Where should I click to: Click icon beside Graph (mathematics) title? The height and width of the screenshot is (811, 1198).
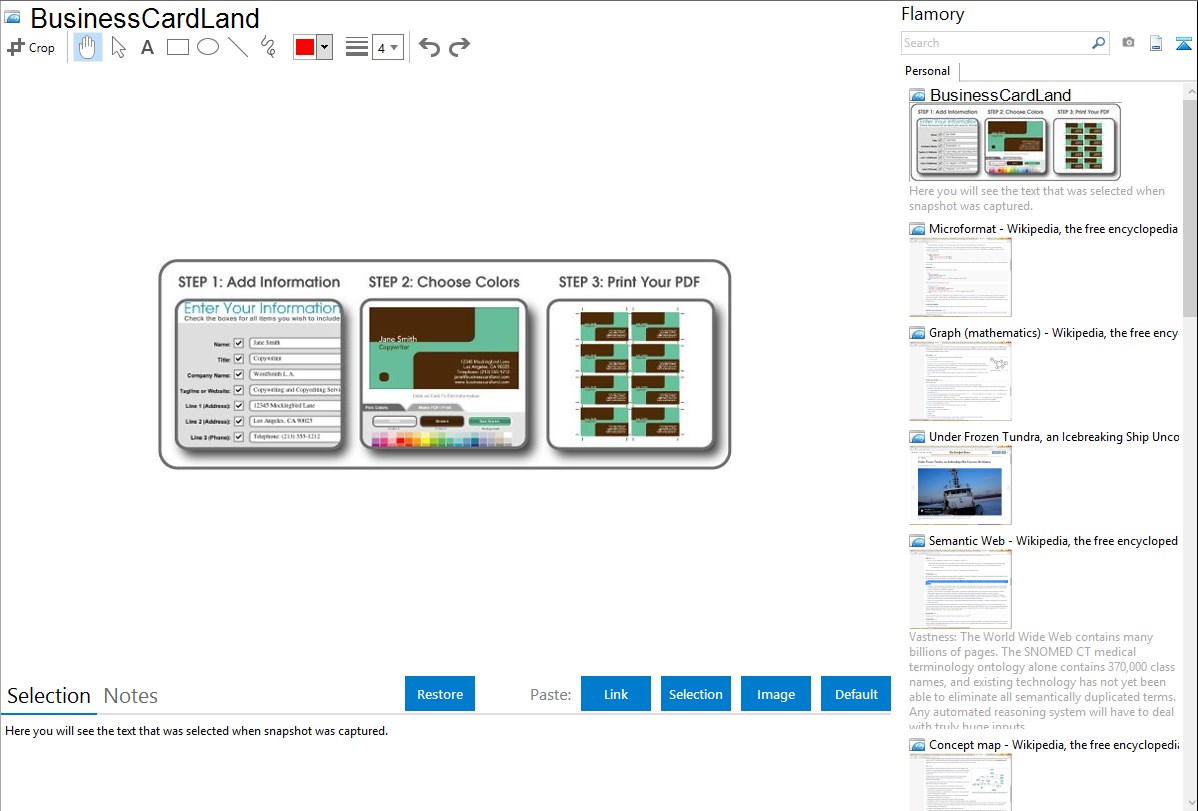click(x=917, y=333)
